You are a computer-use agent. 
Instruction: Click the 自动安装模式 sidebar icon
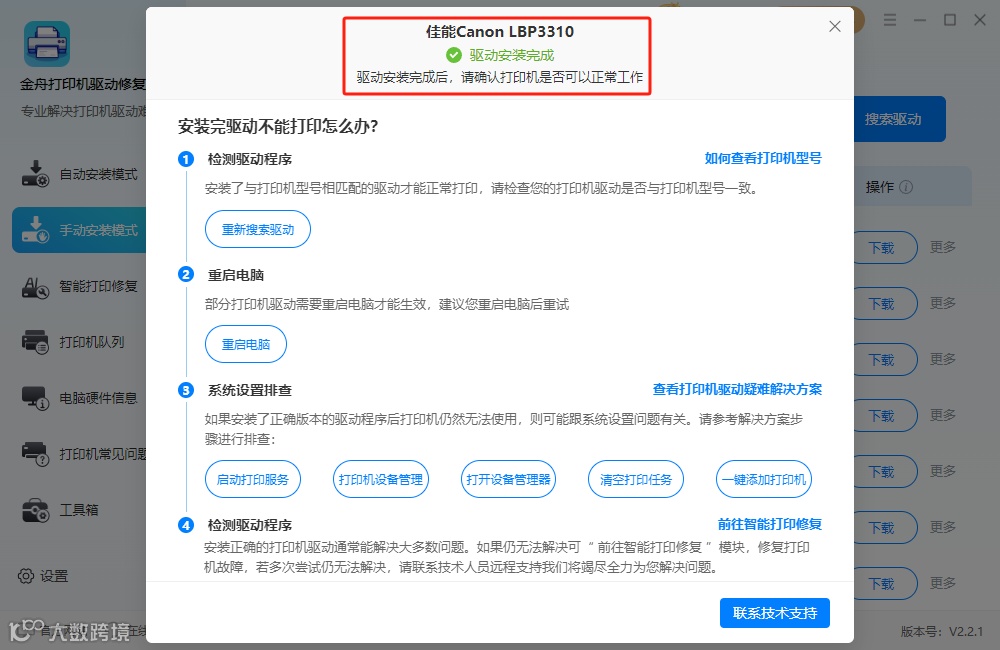(x=35, y=174)
